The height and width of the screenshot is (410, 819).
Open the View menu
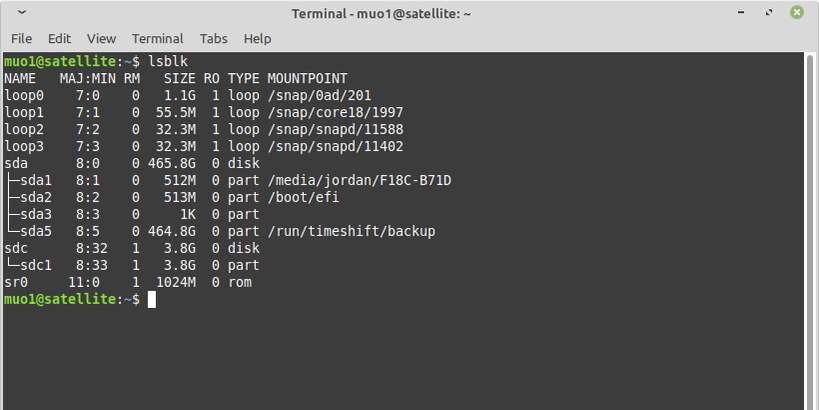pyautogui.click(x=101, y=38)
